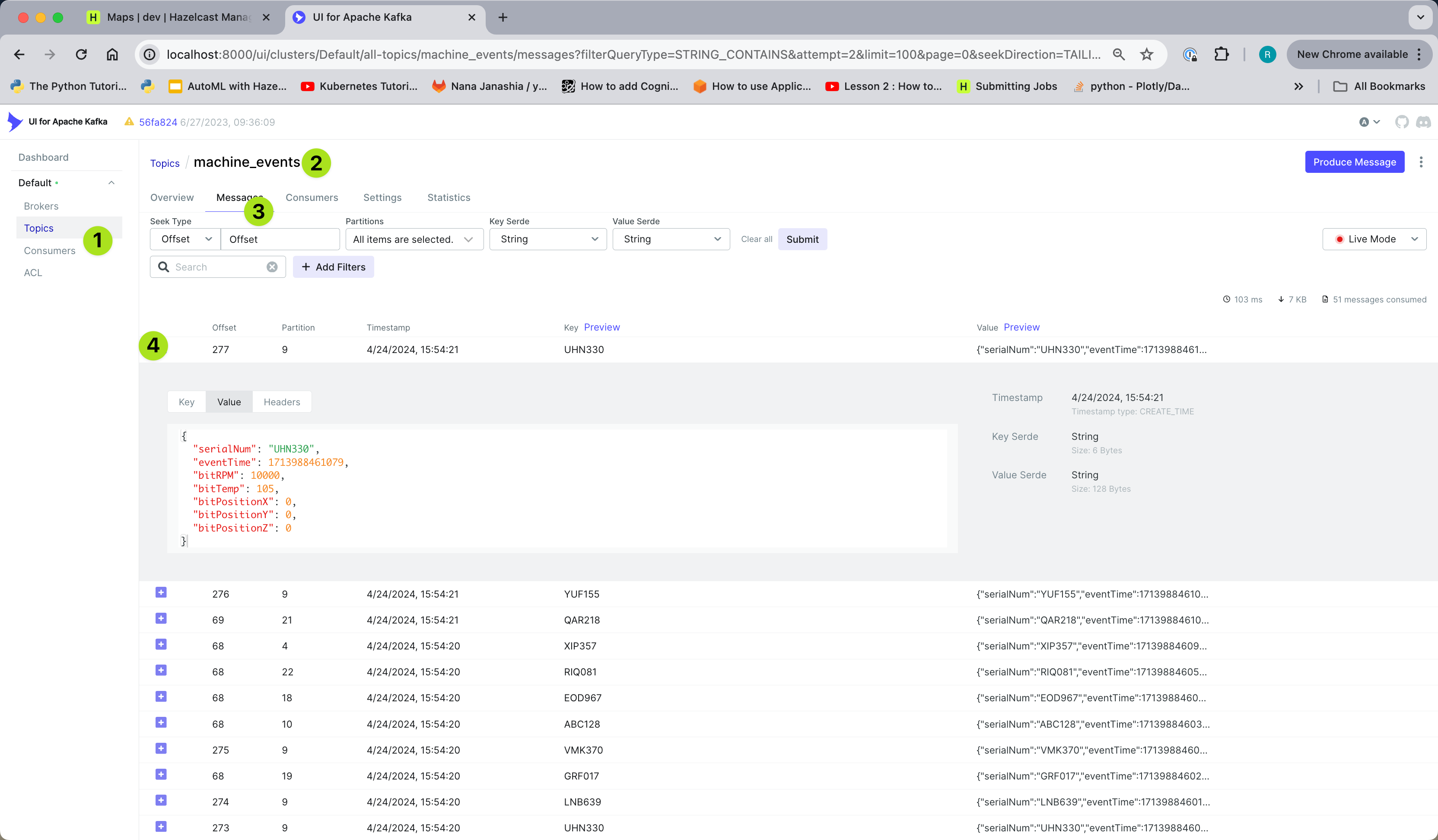Clear the Search field with X icon

272,267
